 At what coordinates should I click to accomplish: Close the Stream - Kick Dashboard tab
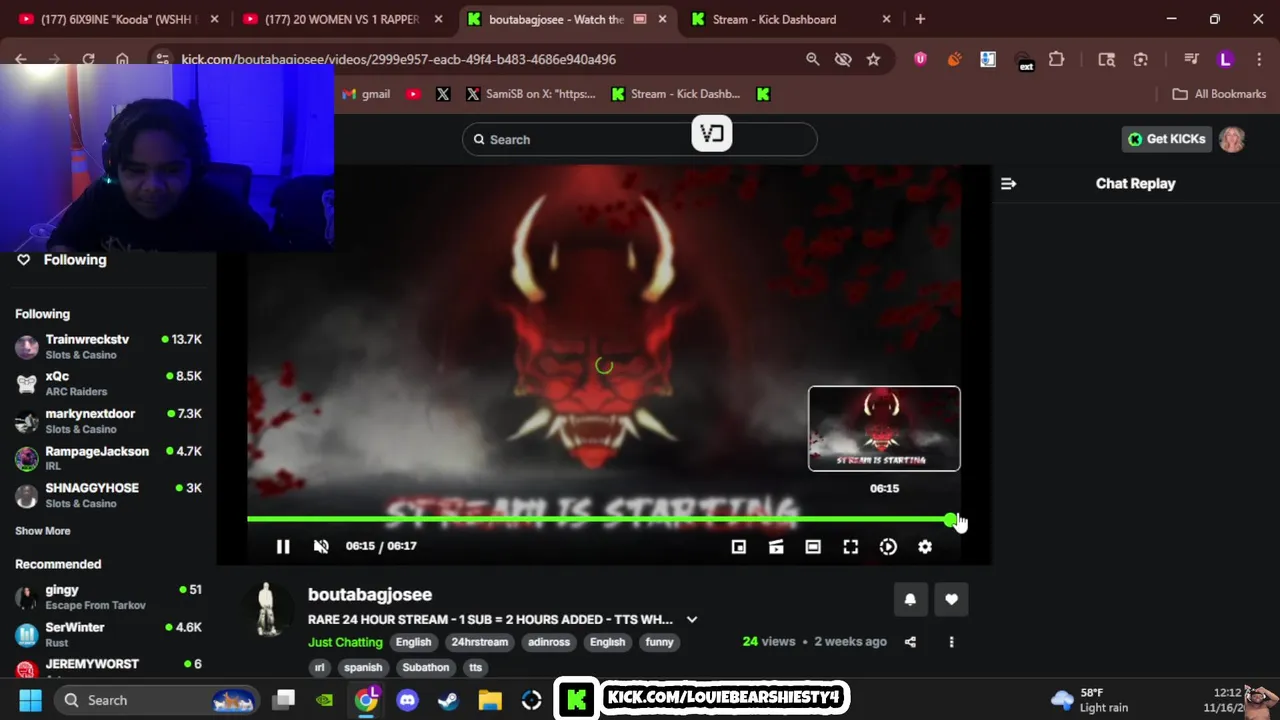point(886,19)
